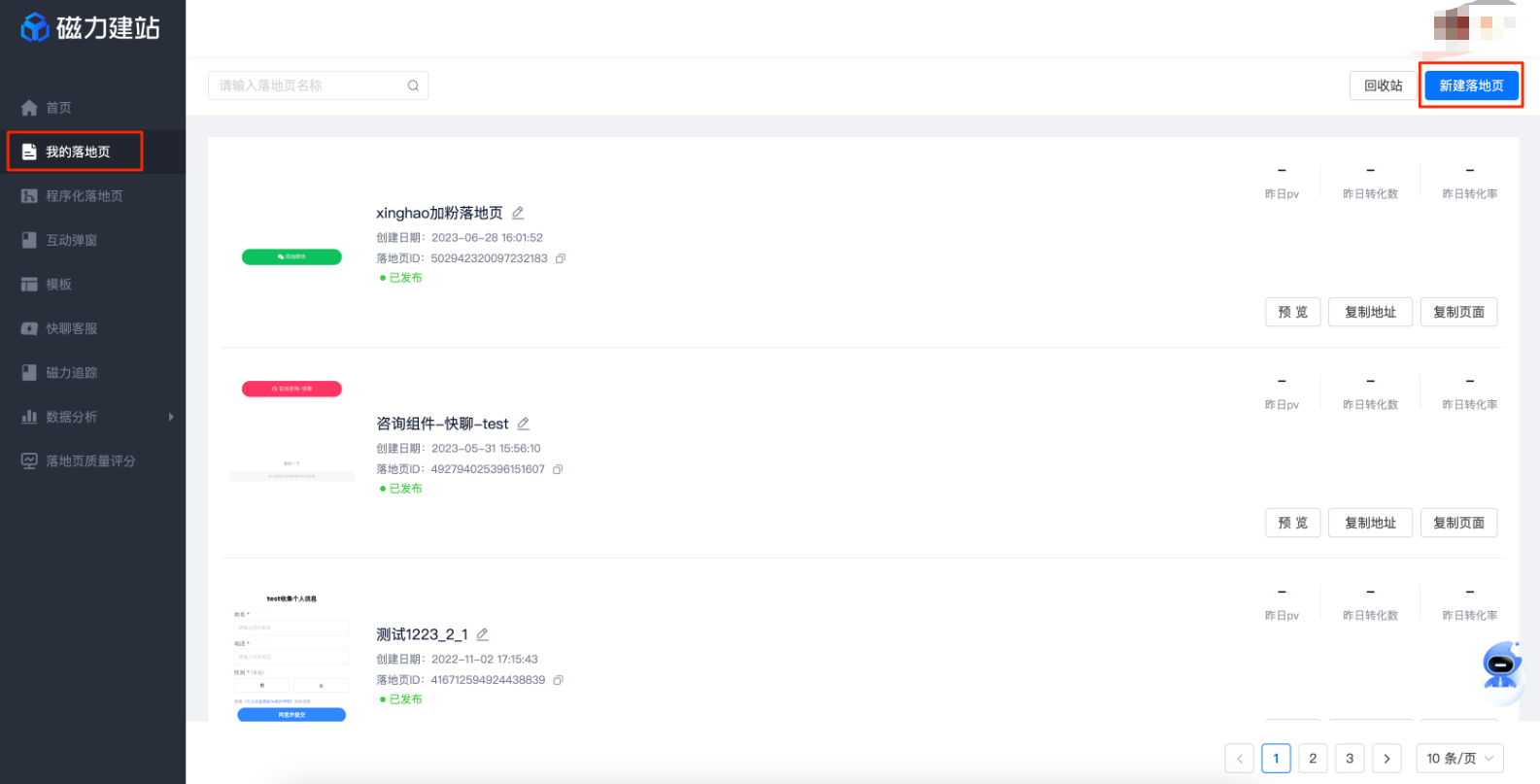Image resolution: width=1540 pixels, height=784 pixels.
Task: Click creation date 2023-05-31 15:56:10
Action: (486, 449)
